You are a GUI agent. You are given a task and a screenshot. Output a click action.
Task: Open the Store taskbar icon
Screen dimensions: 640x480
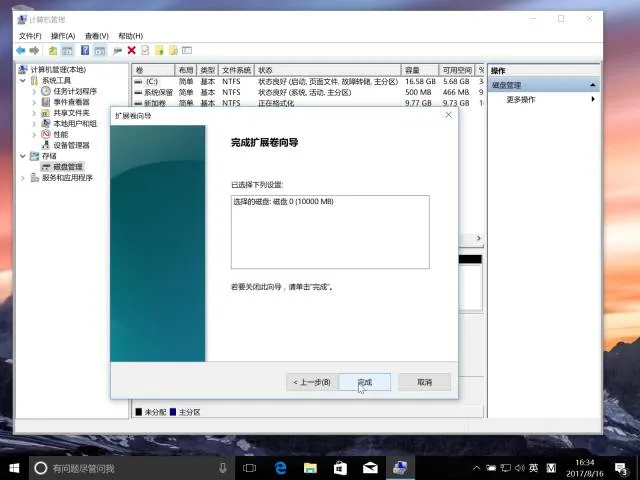tap(340, 468)
